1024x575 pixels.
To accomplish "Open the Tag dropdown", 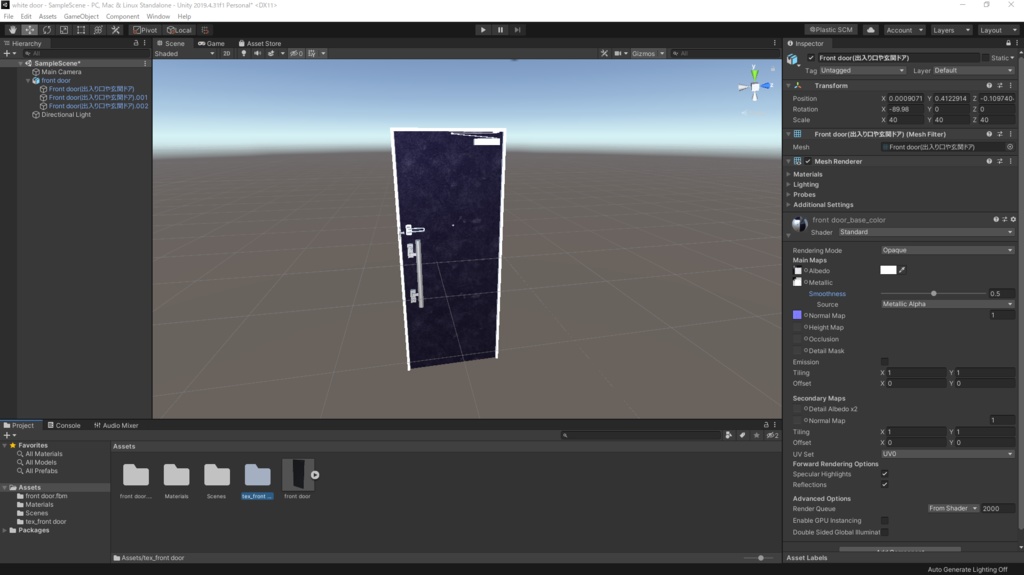I will coord(862,71).
